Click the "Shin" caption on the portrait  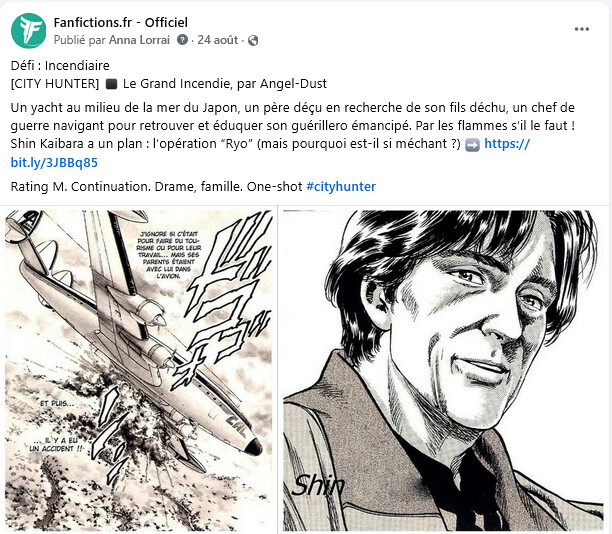[x=318, y=487]
